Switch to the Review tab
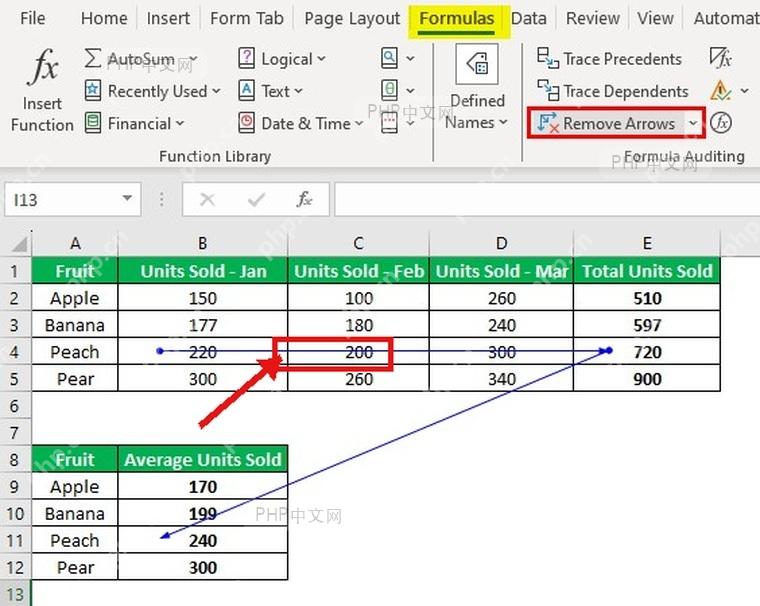Viewport: 760px width, 606px height. point(593,18)
